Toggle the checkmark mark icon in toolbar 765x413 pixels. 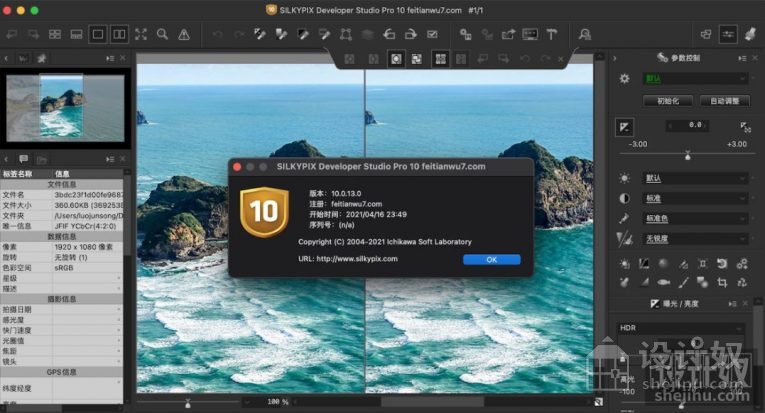click(x=432, y=34)
